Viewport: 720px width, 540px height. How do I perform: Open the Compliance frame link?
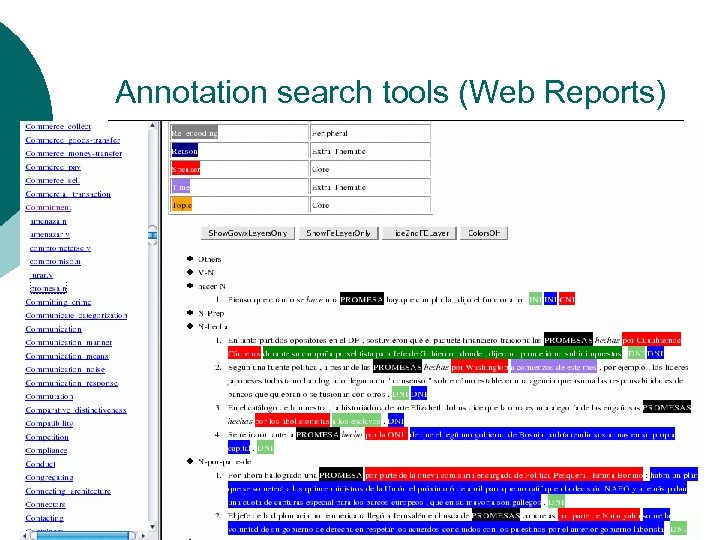(x=46, y=450)
